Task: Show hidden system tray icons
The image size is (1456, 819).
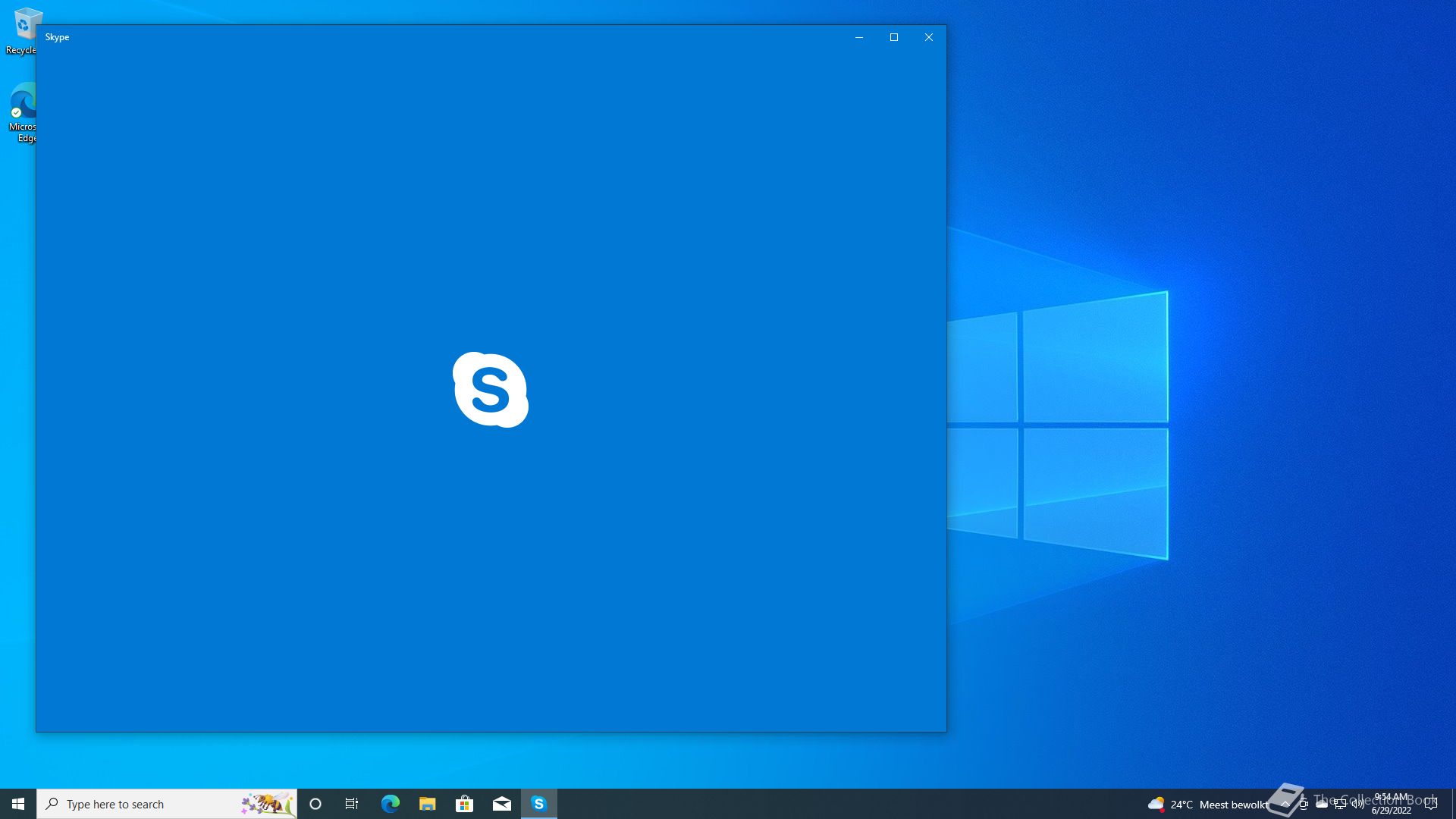Action: [x=1285, y=804]
